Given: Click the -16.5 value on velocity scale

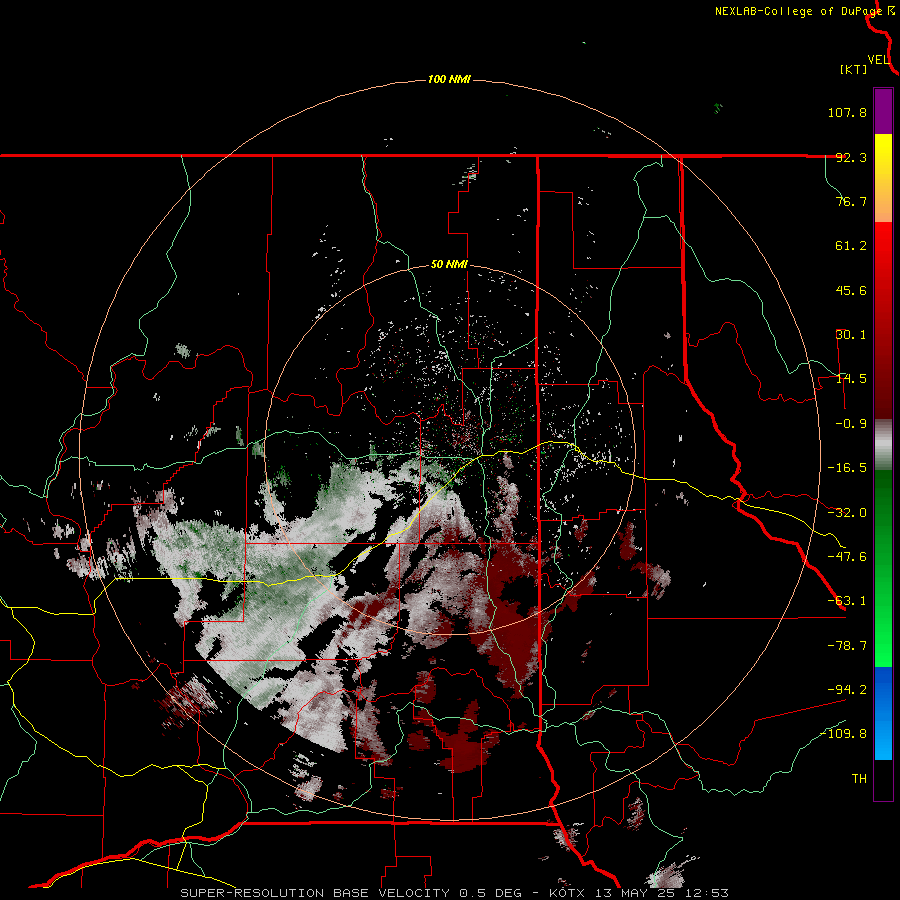Looking at the screenshot, I should pos(847,468).
